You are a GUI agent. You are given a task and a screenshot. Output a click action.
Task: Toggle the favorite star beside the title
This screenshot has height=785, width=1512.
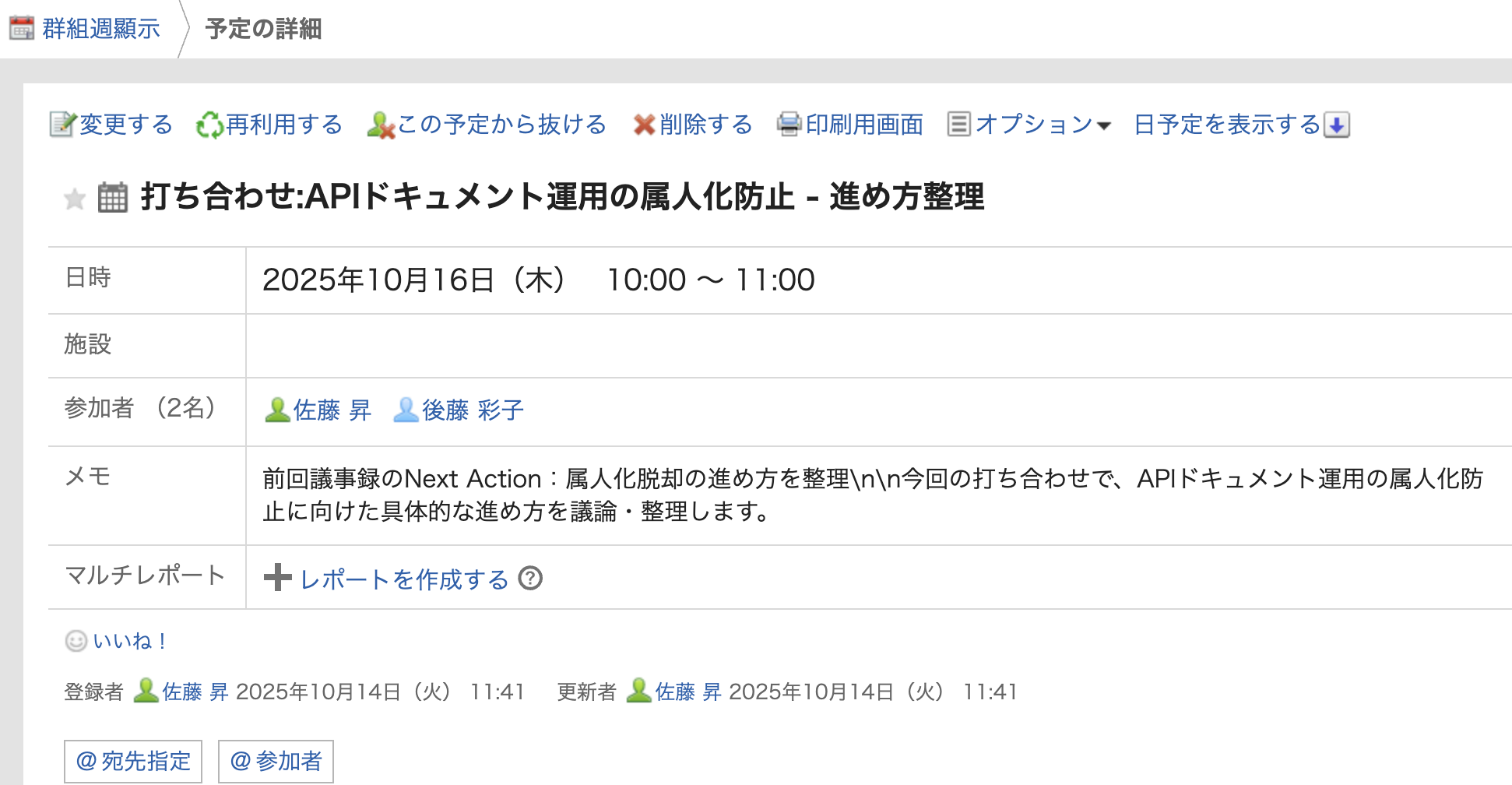(x=75, y=199)
